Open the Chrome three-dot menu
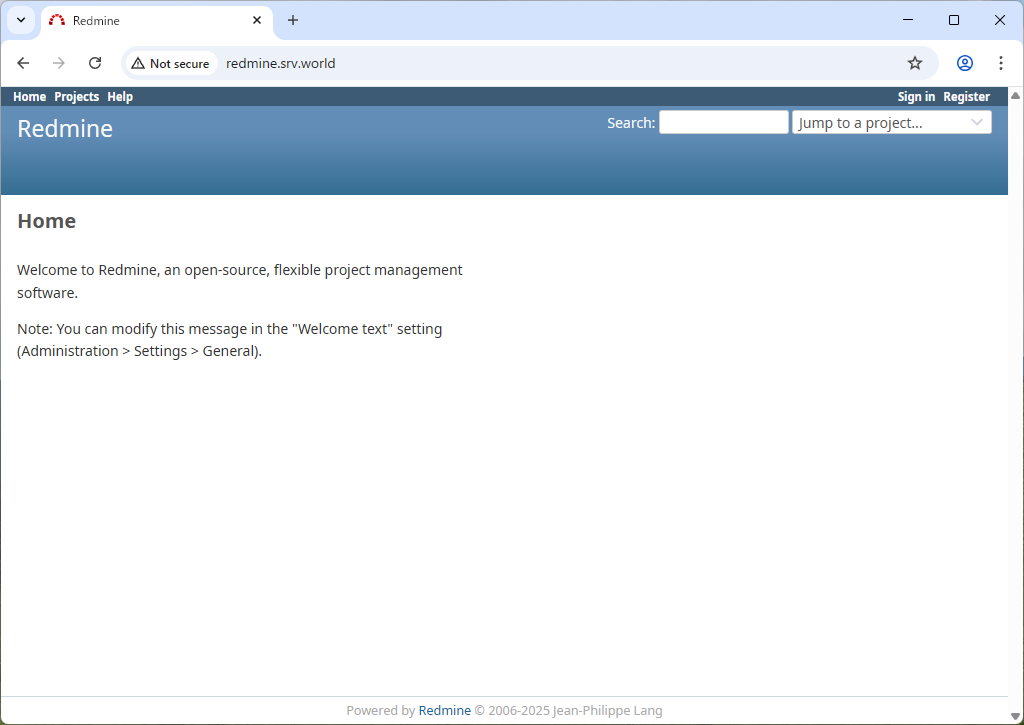This screenshot has height=725, width=1024. point(1000,63)
